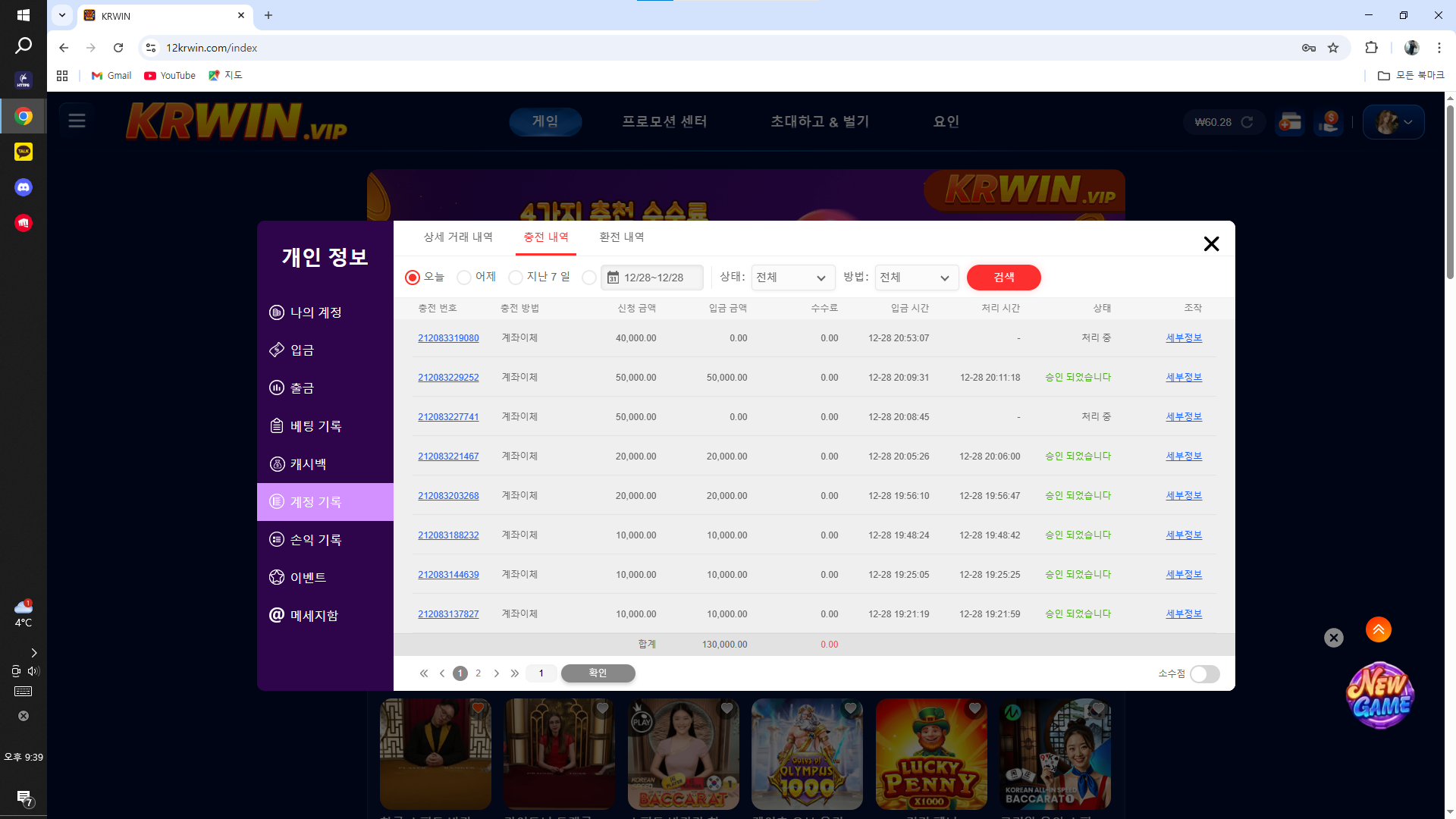The image size is (1456, 819).
Task: Click the calendar icon in date field
Action: click(x=613, y=278)
